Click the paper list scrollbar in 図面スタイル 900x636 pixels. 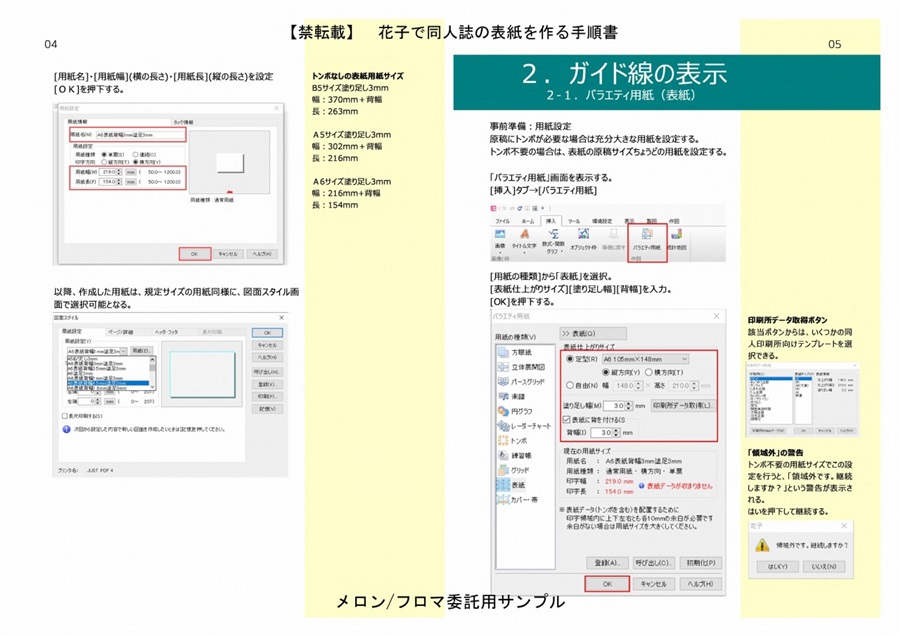coord(152,374)
